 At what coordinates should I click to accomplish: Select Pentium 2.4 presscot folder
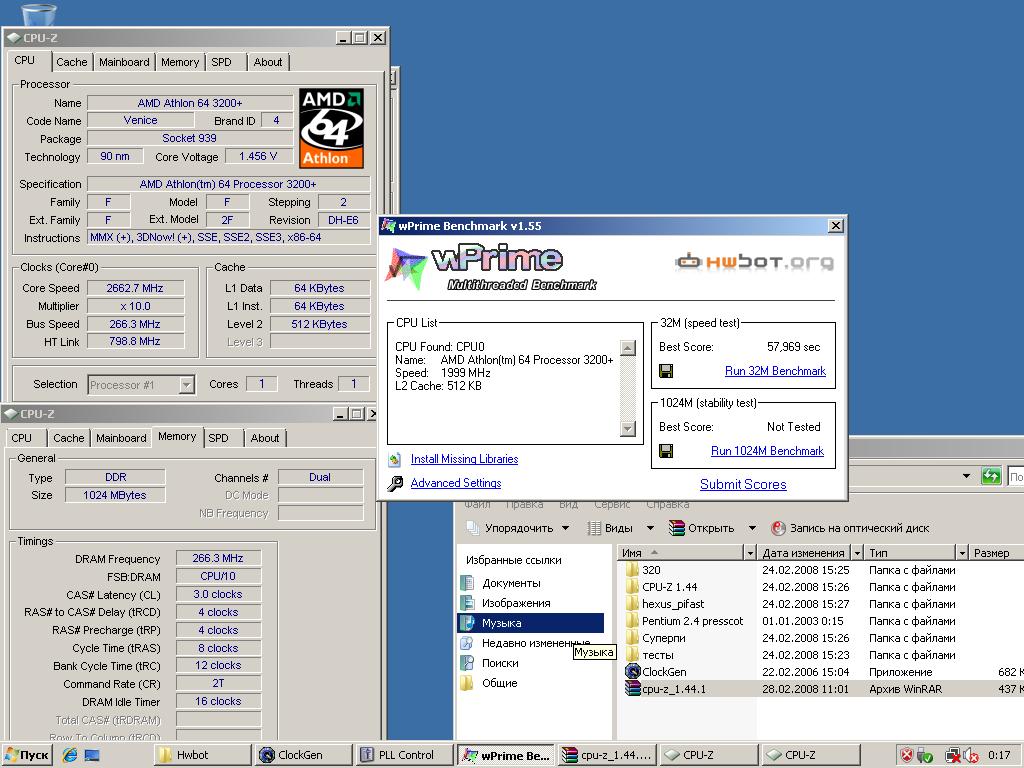pos(692,621)
